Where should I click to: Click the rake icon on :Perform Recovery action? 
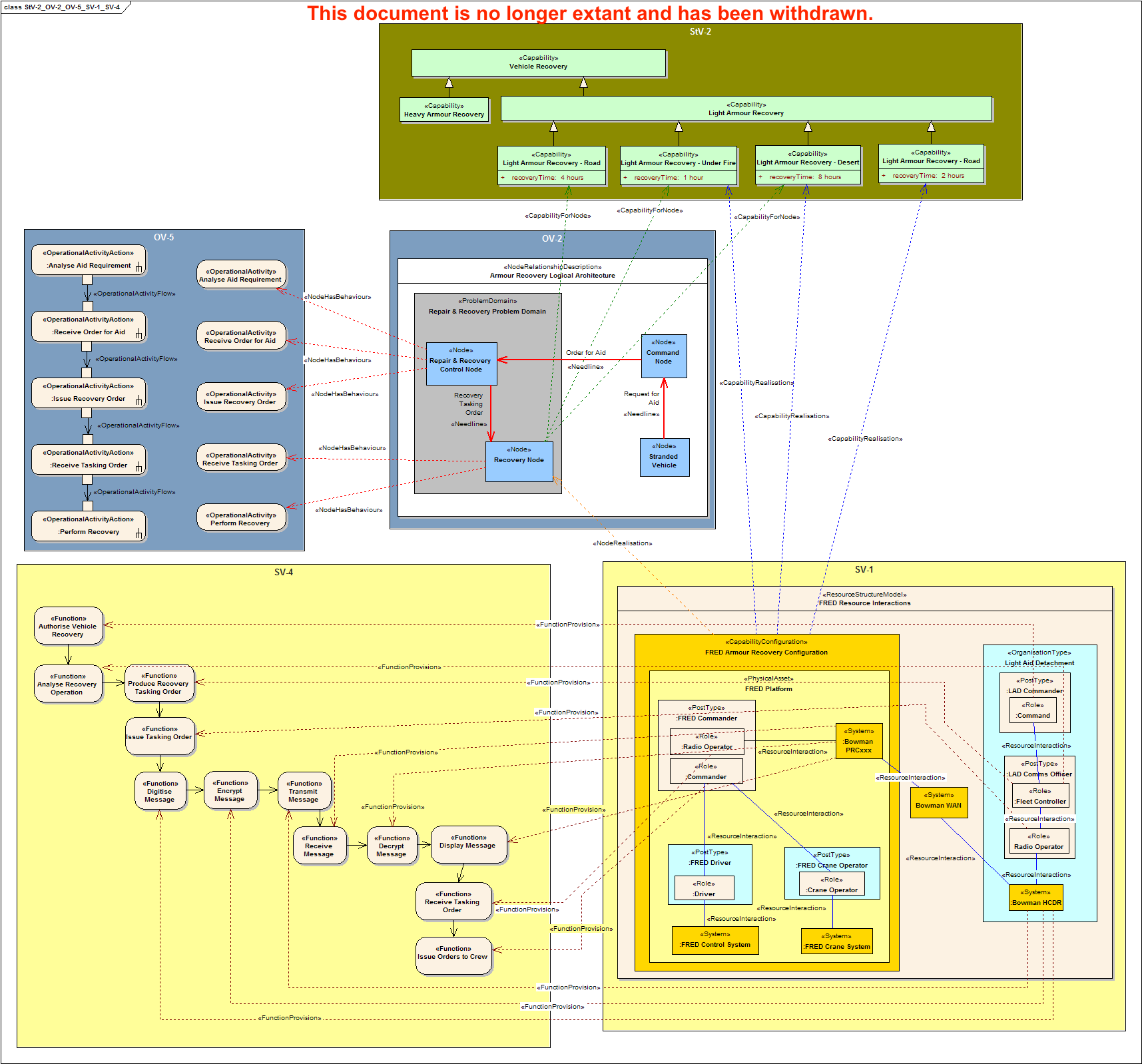pyautogui.click(x=139, y=534)
